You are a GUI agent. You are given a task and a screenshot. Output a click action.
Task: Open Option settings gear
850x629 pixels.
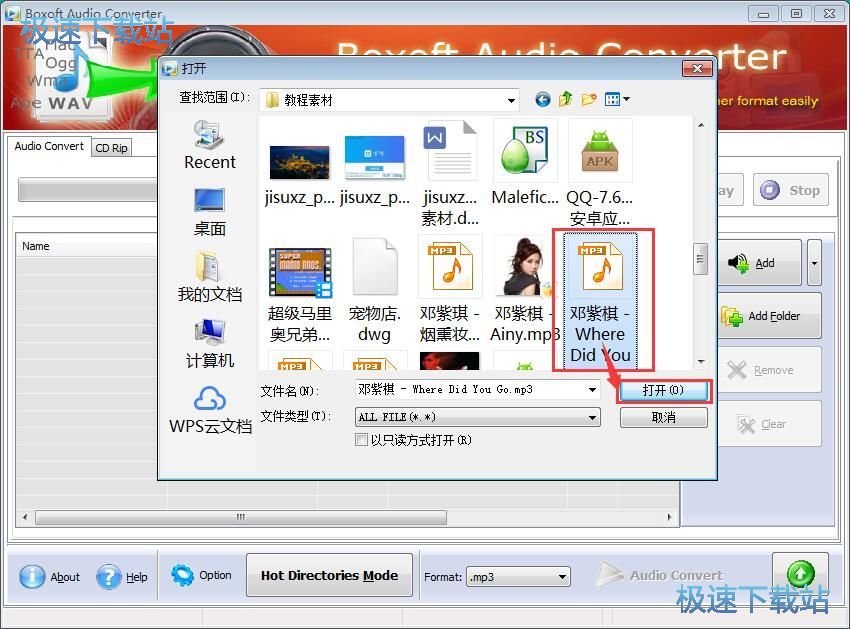click(202, 575)
